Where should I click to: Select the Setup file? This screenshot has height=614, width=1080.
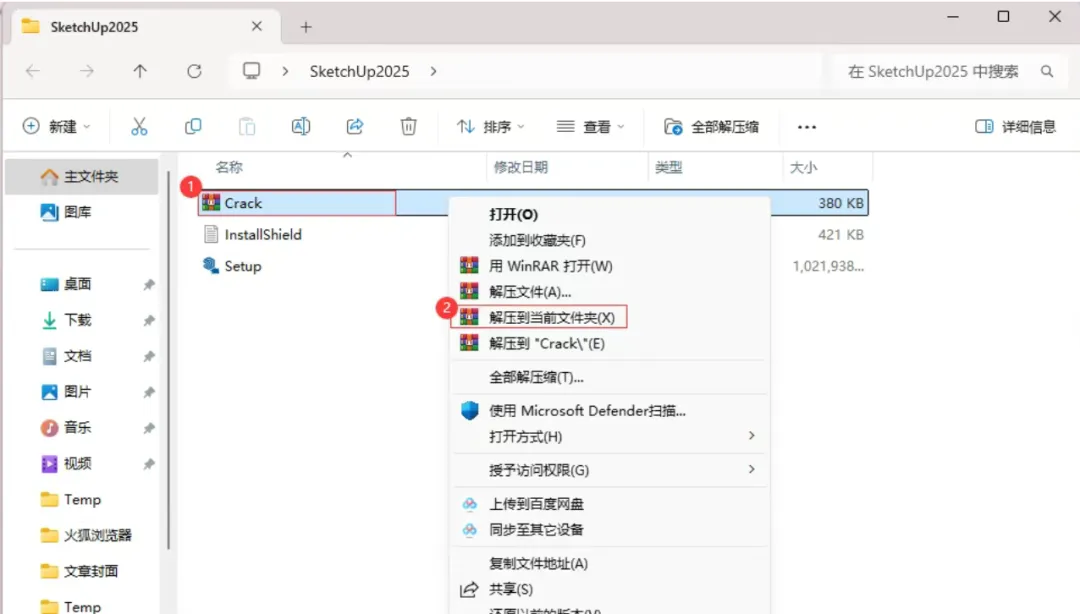point(232,266)
